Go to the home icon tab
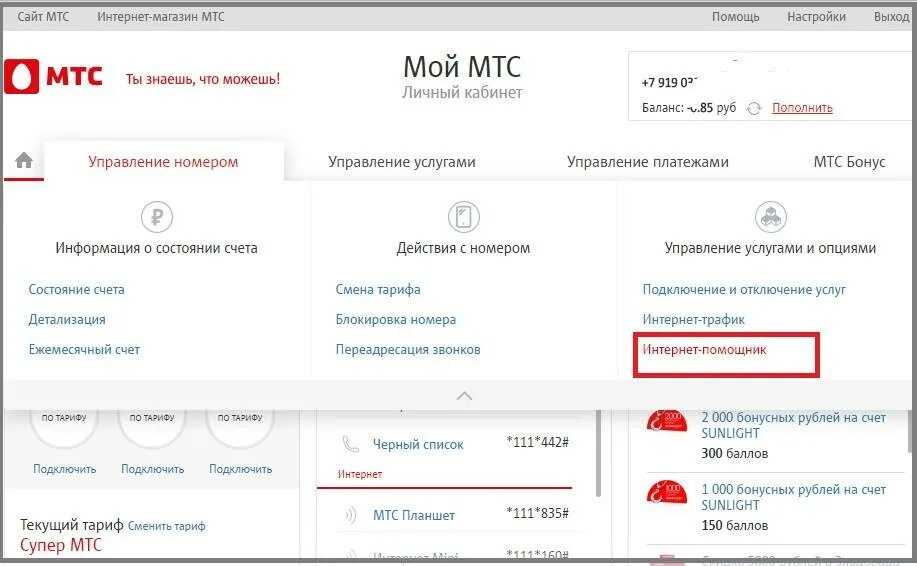Viewport: 917px width, 566px height. coord(24,160)
